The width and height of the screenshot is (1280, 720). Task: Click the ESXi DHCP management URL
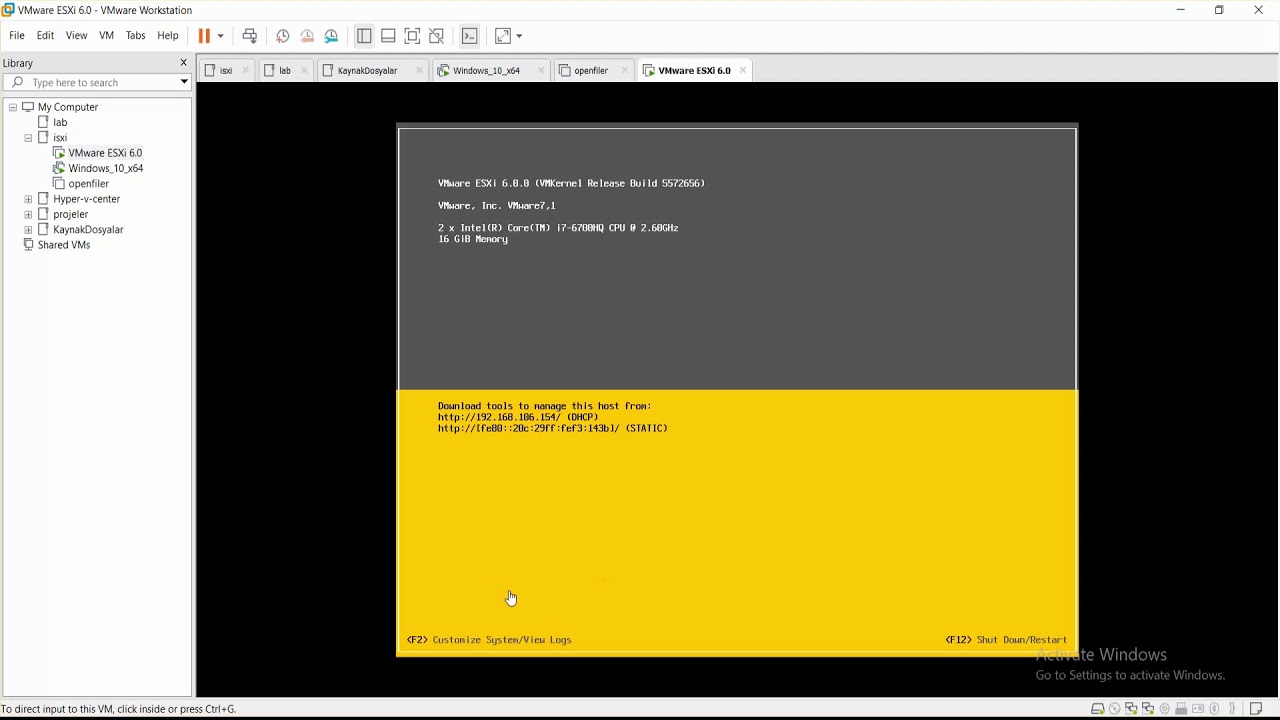(x=518, y=418)
